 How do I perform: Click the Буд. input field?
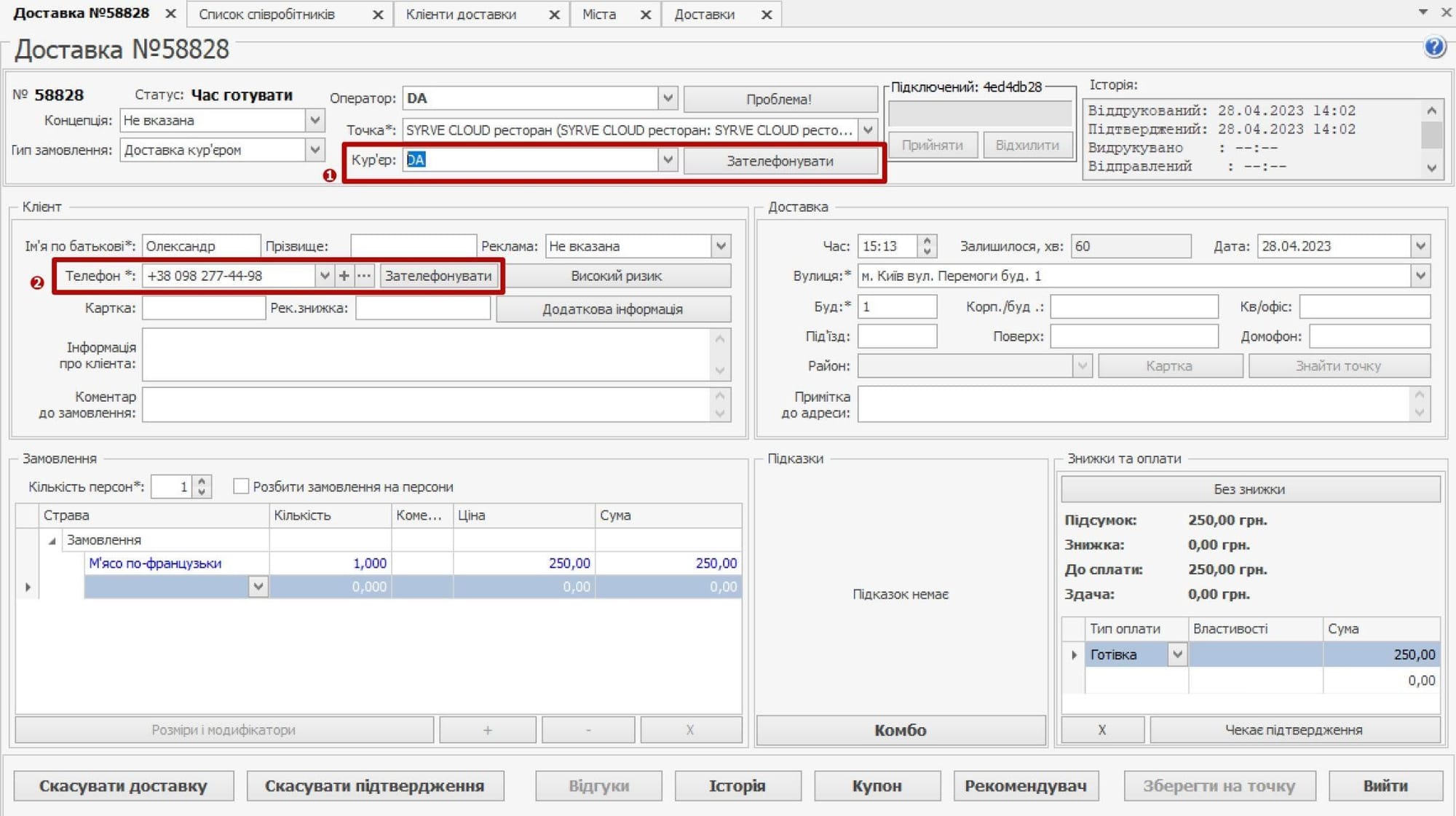(x=897, y=306)
